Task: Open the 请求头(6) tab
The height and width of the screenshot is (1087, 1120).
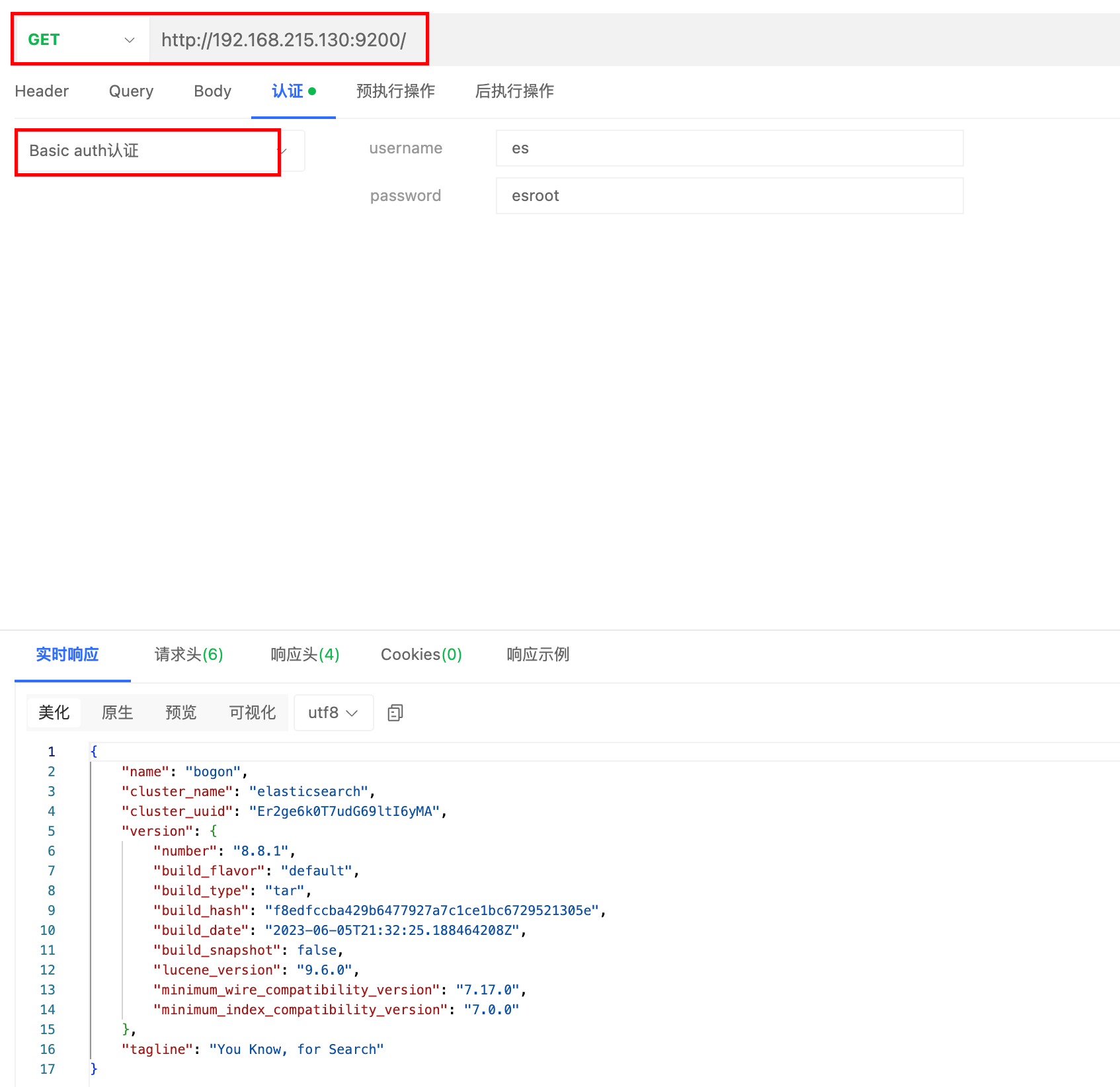Action: [x=188, y=655]
